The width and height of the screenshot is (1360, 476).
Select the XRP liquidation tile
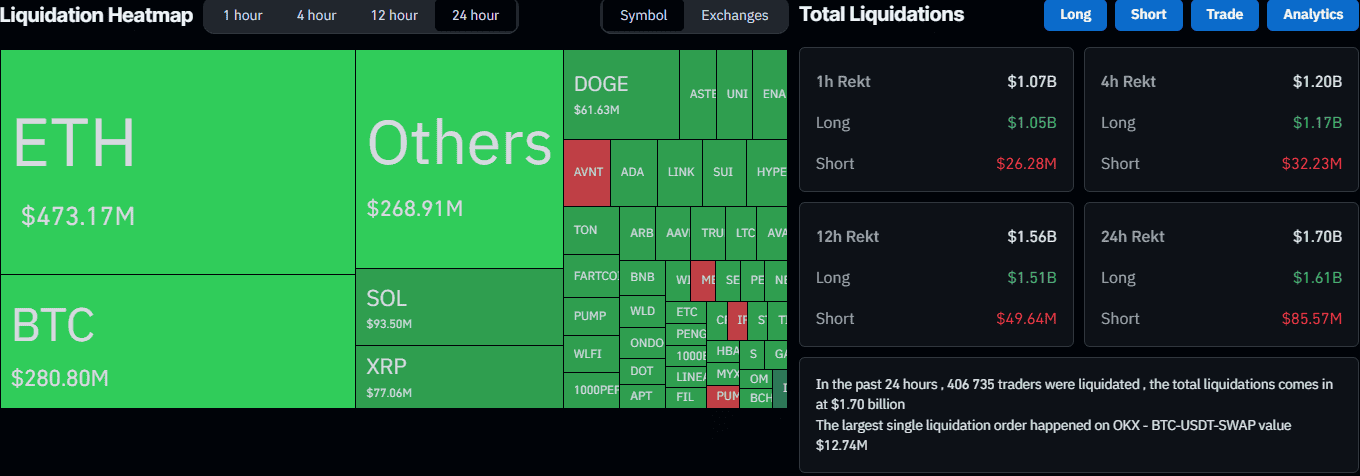459,377
